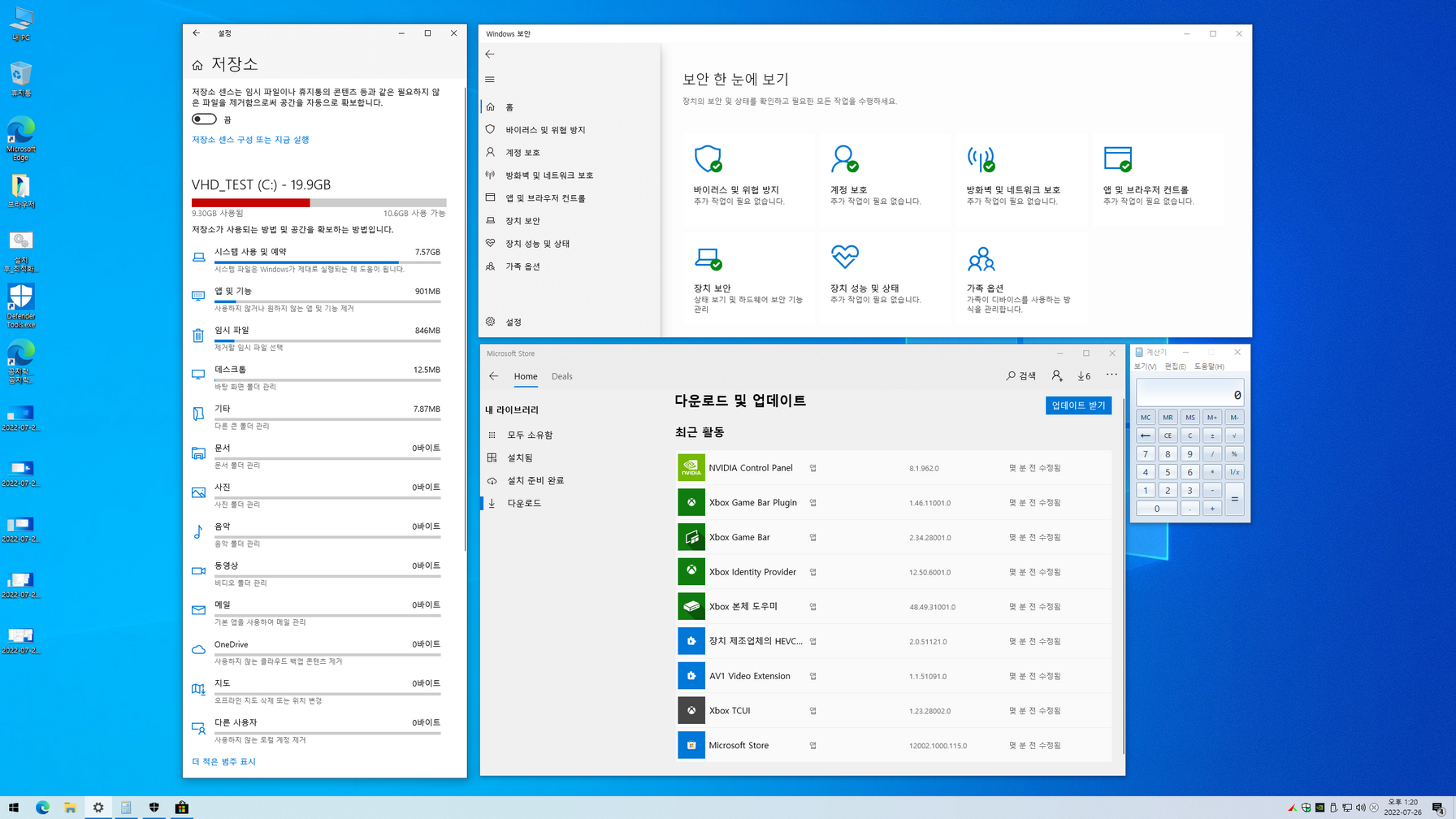1456x819 pixels.
Task: Click 업데이트 받기 button
Action: (1078, 405)
